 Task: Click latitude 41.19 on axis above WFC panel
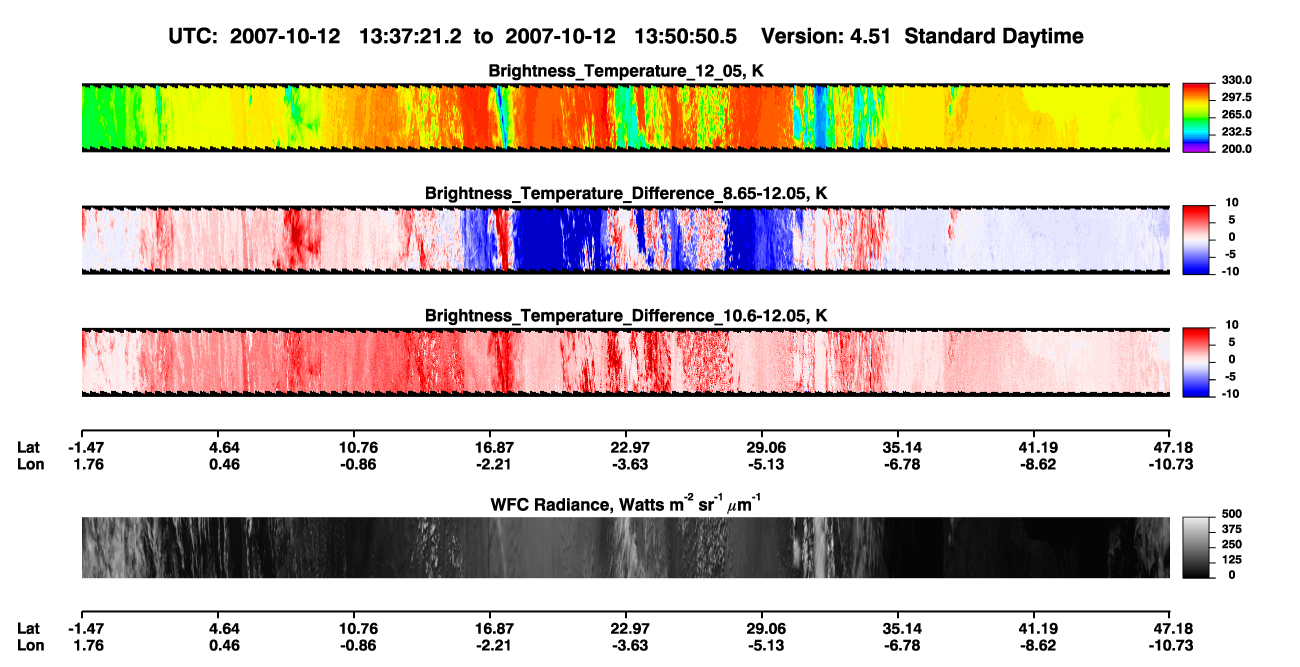pos(1034,449)
